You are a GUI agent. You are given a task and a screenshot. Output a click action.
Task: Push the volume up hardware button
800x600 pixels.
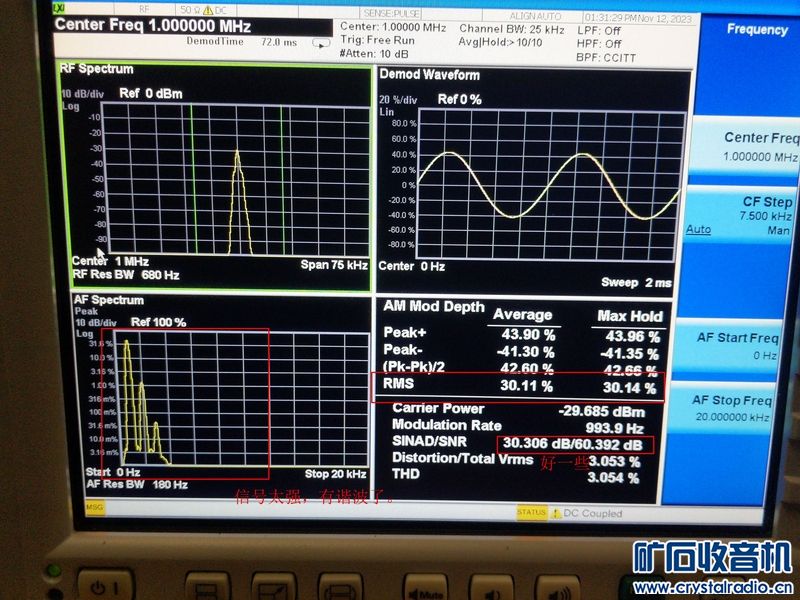click(x=558, y=590)
